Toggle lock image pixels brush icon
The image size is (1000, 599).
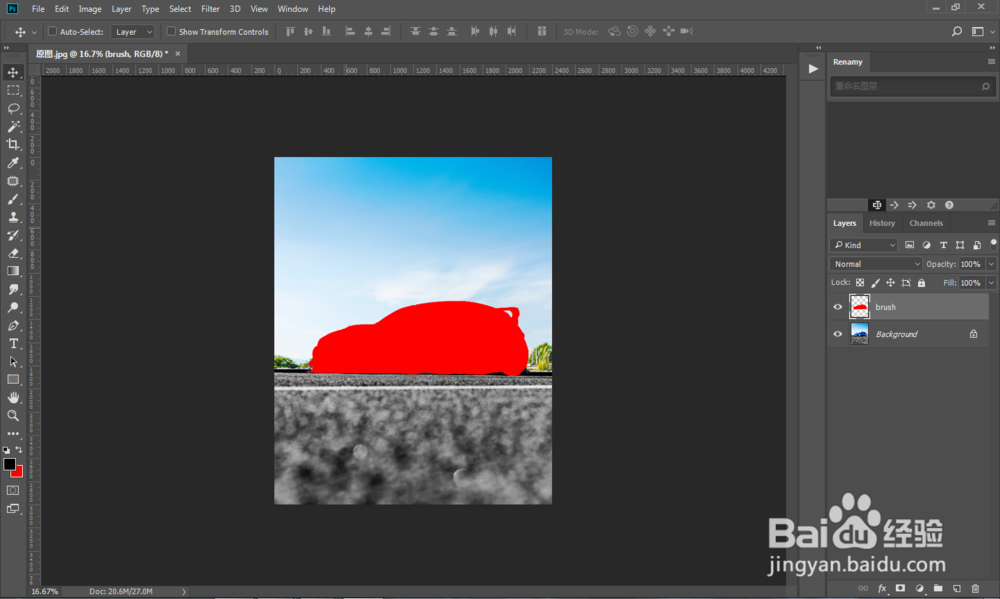876,283
